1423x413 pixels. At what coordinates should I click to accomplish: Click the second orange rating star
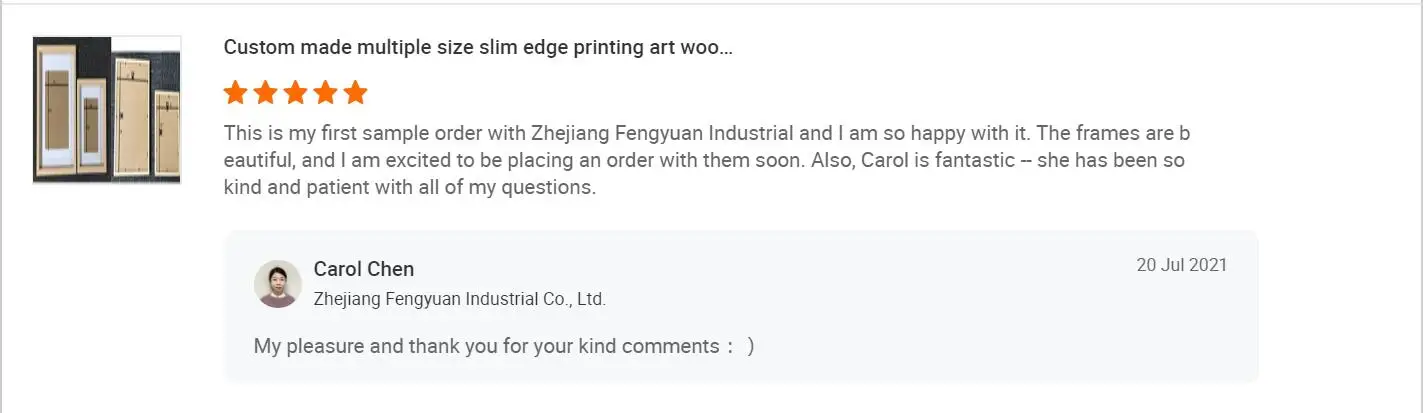(x=265, y=93)
